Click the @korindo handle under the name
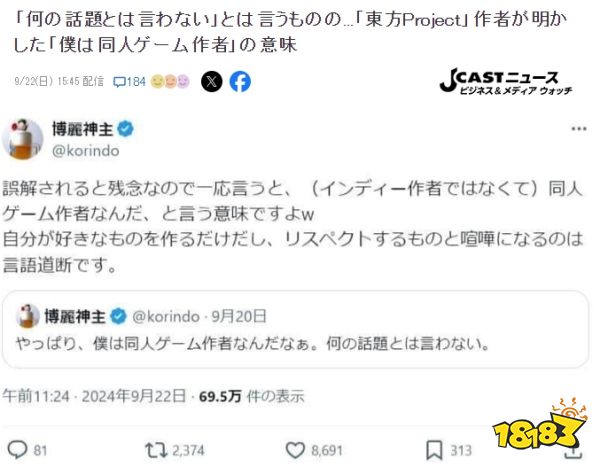The width and height of the screenshot is (600, 466). (85, 151)
